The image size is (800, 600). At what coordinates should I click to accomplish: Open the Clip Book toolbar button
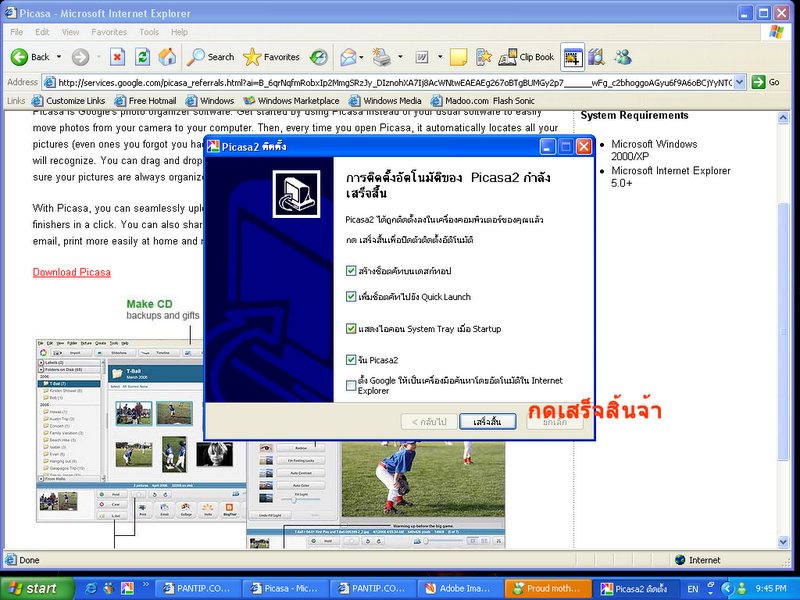526,57
